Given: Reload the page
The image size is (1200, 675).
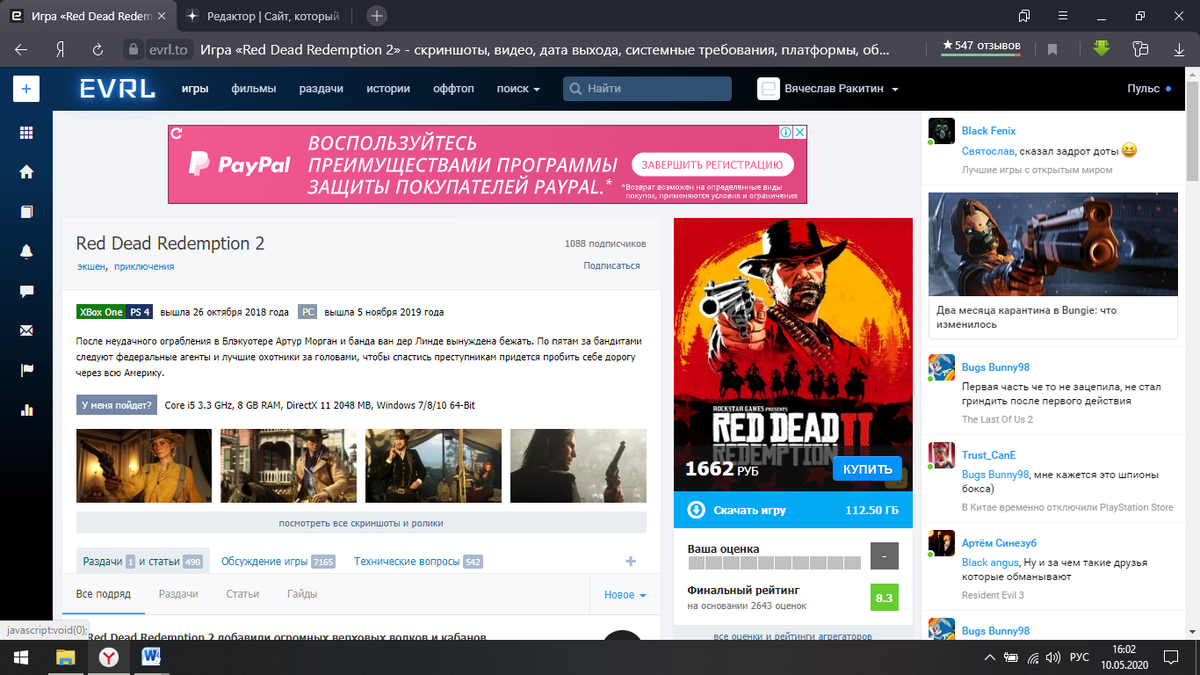Looking at the screenshot, I should (x=98, y=49).
